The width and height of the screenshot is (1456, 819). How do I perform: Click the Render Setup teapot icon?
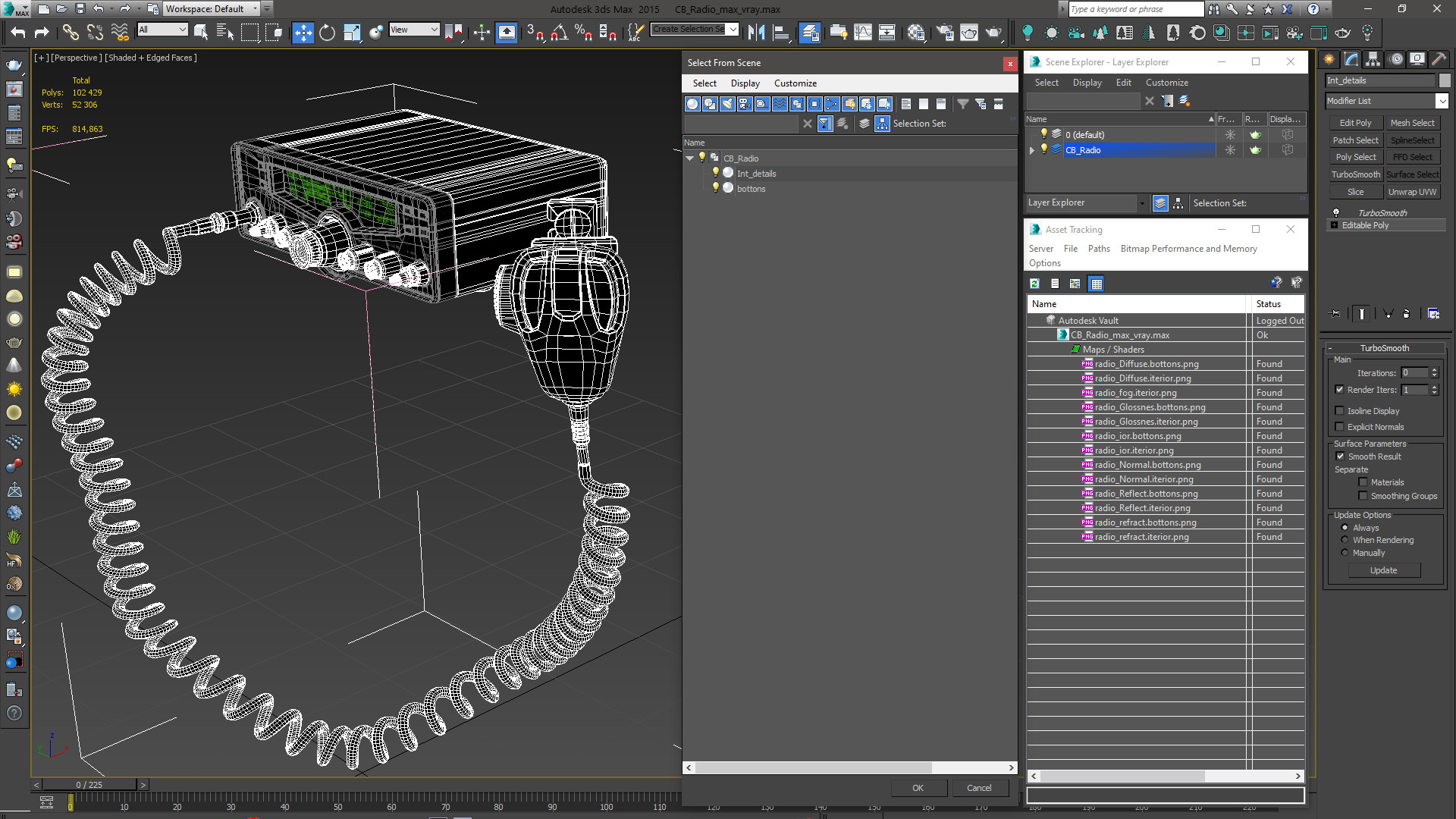click(x=945, y=33)
